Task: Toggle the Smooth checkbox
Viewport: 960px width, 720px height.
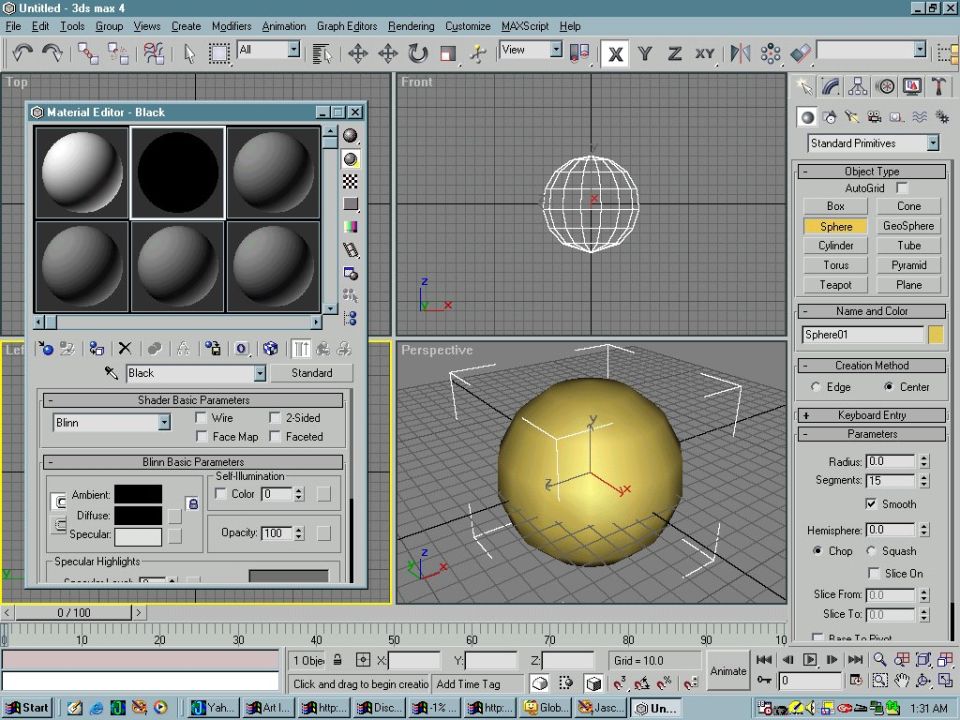Action: (871, 504)
